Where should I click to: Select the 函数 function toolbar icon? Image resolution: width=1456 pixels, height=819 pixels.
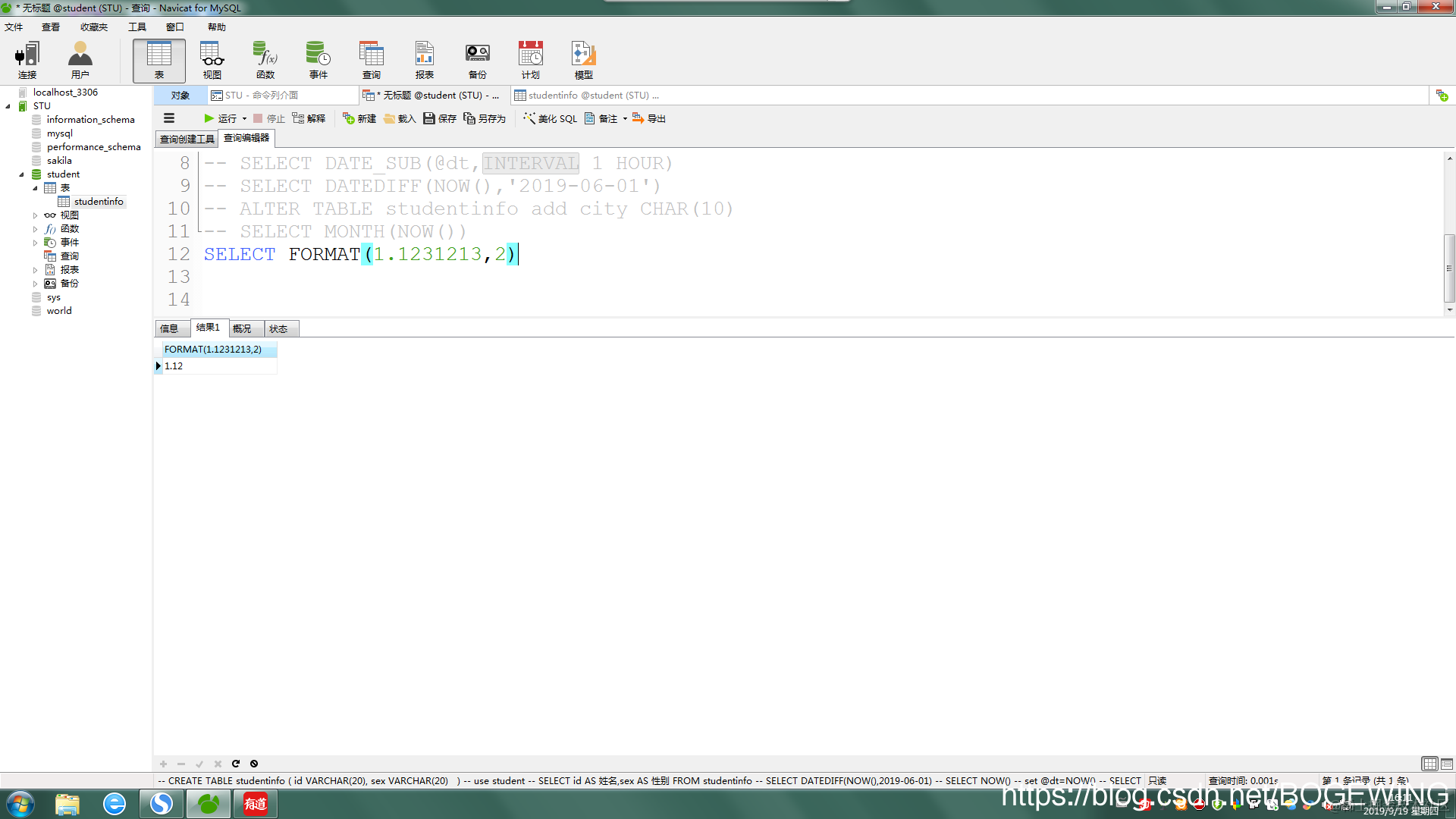point(265,60)
